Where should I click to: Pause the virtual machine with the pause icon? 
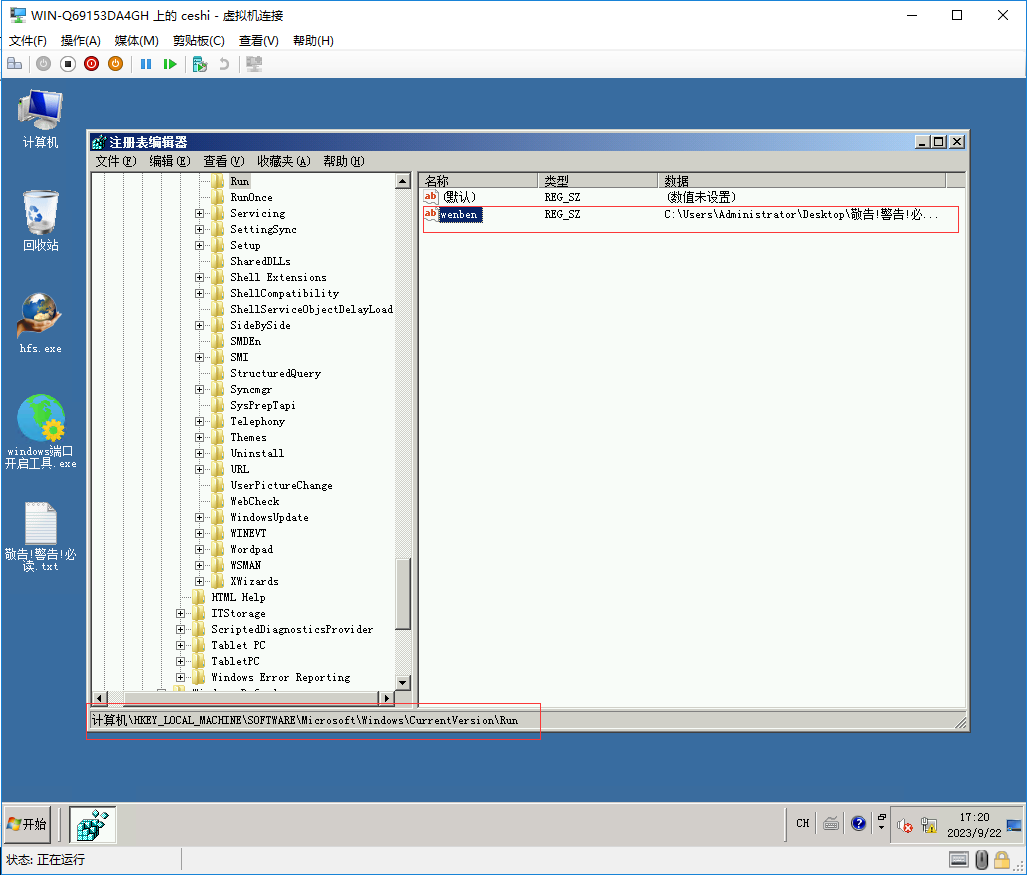click(x=146, y=63)
